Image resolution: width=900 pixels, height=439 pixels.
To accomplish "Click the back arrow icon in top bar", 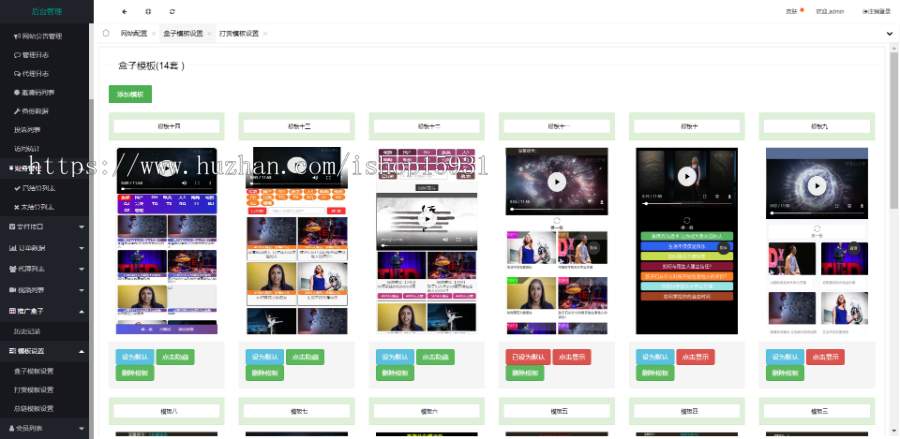I will 125,11.
